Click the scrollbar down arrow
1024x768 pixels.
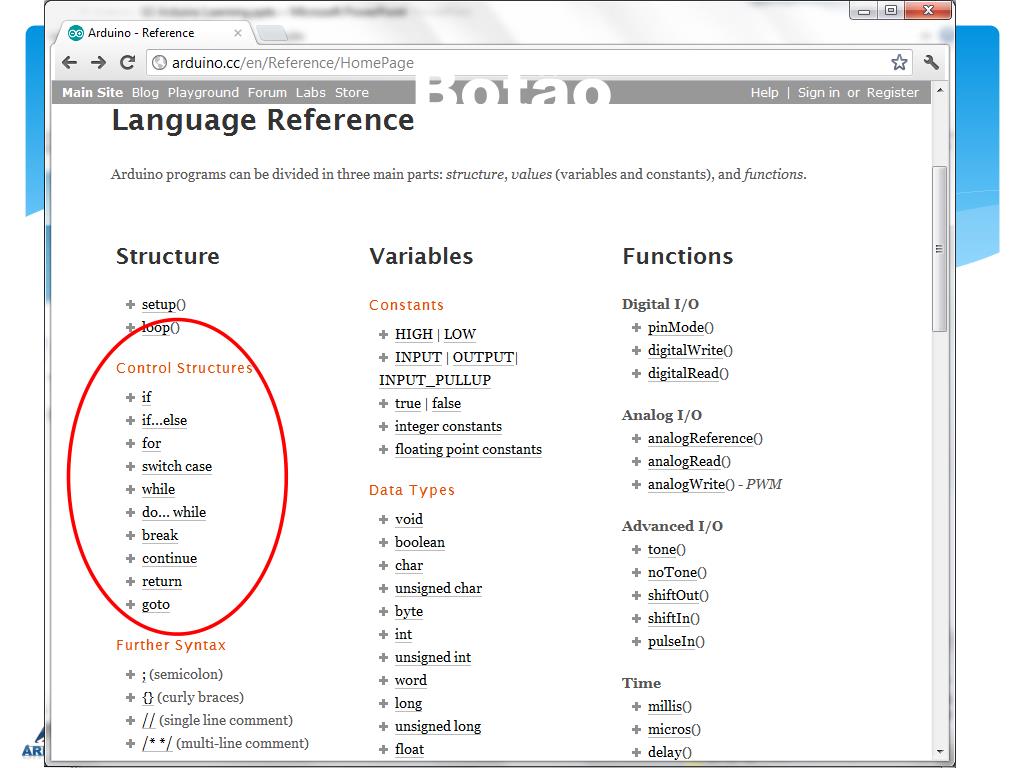(940, 752)
